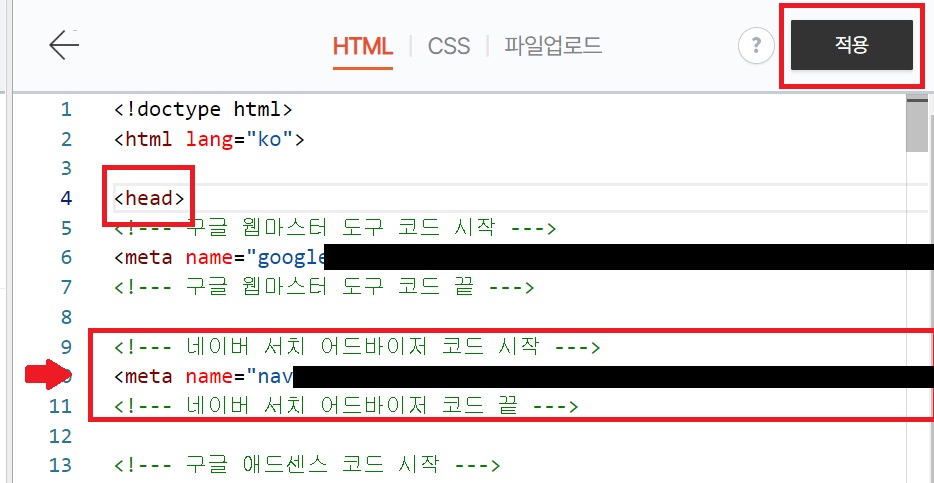The image size is (934, 483).
Task: Click line number 1 in gutter
Action: coord(66,110)
